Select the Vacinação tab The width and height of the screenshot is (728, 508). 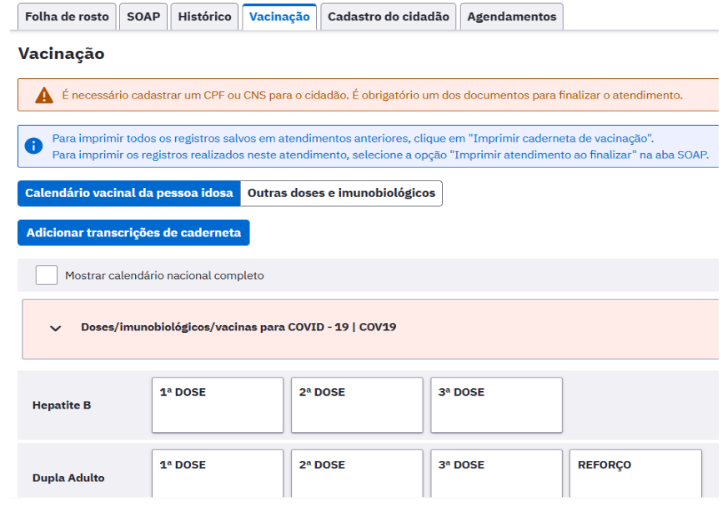point(279,17)
